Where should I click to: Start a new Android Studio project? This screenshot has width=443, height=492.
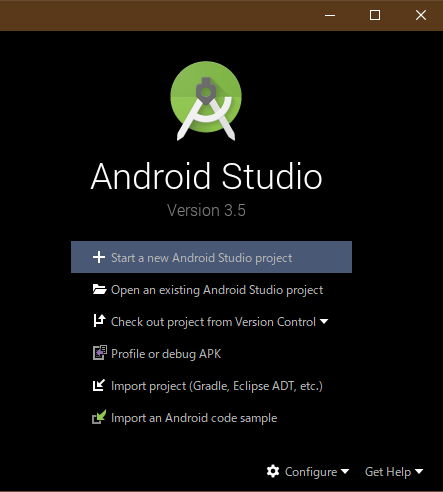tap(211, 257)
